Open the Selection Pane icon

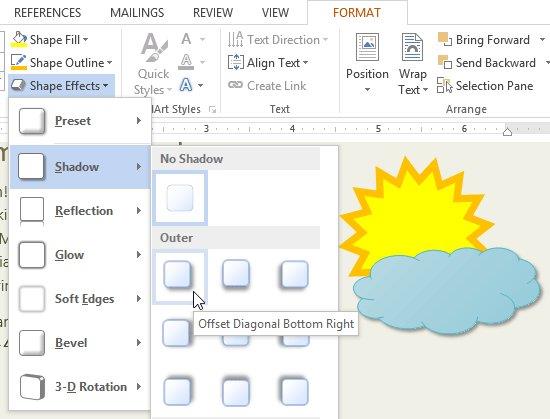(x=445, y=85)
